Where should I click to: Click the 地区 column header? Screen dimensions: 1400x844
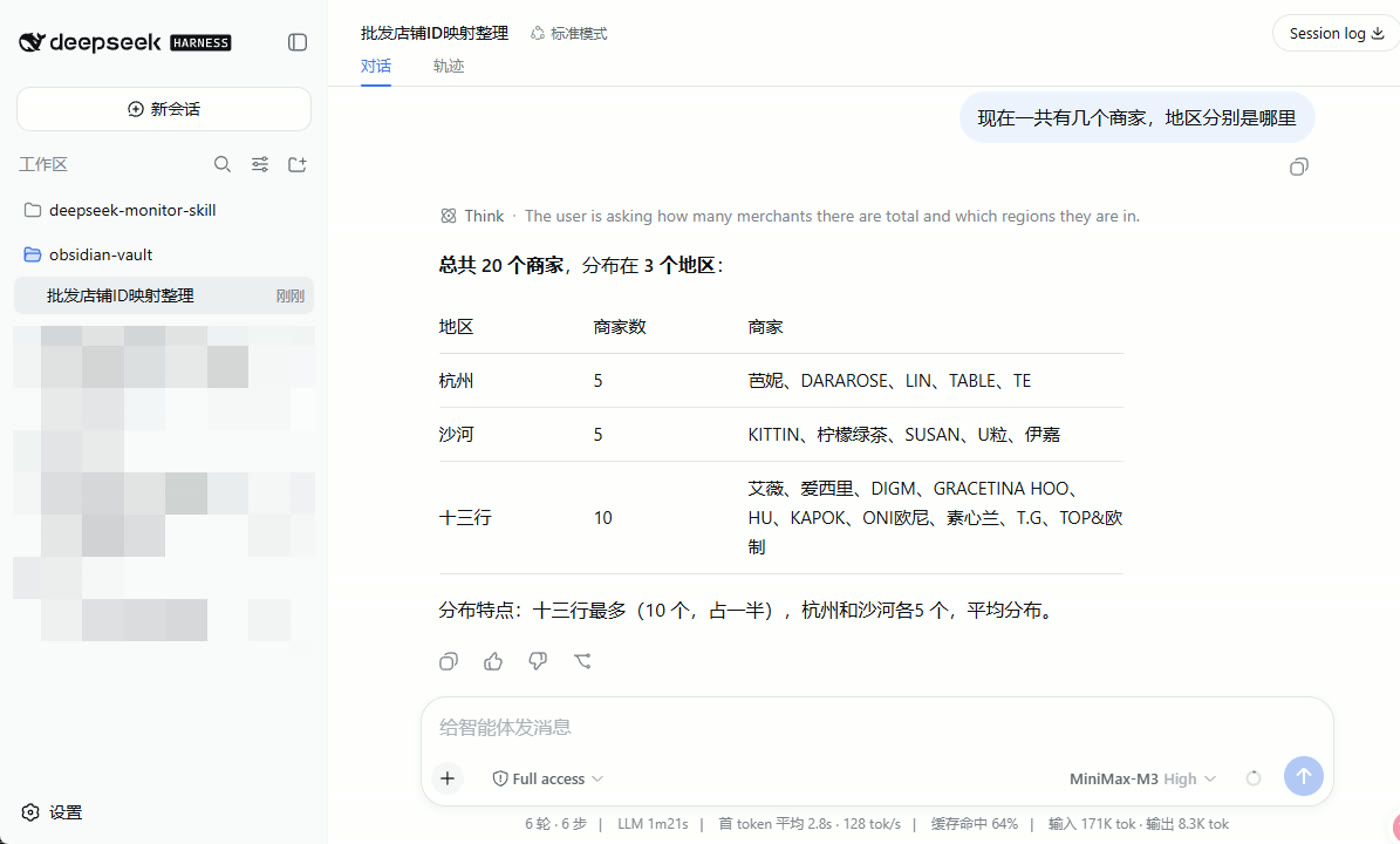[456, 327]
